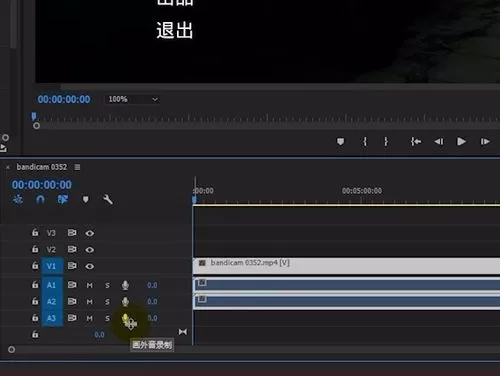Toggle snap magnet in timeline
Screen dimensions: 500x376
(40, 199)
